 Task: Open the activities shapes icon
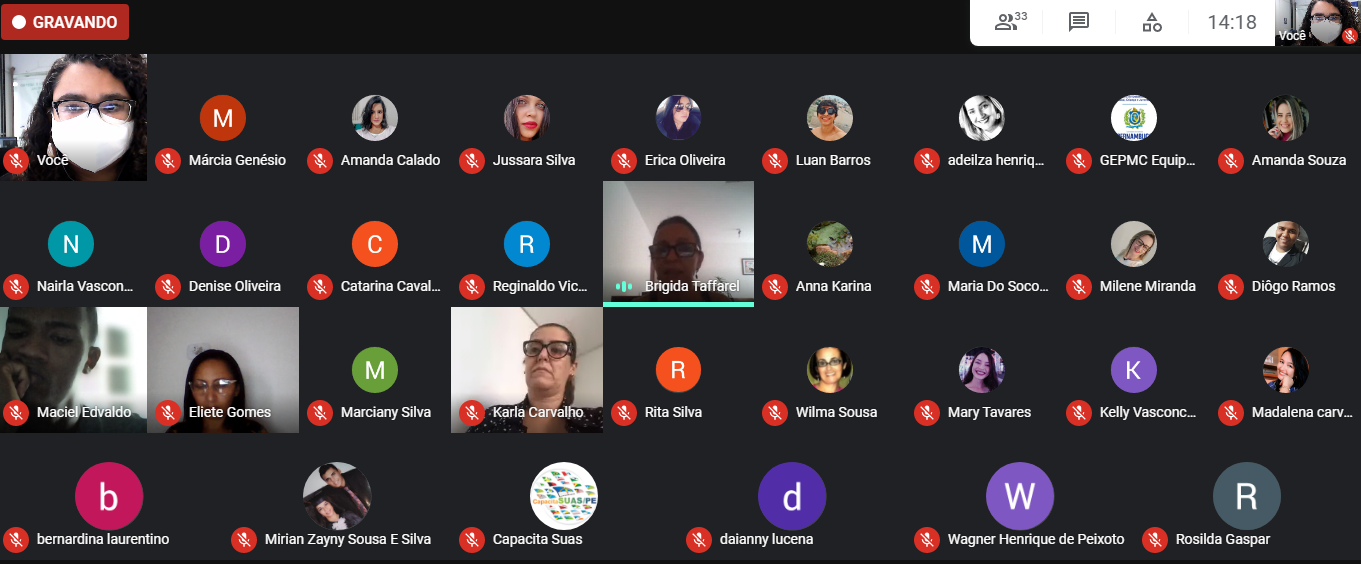pos(1152,22)
